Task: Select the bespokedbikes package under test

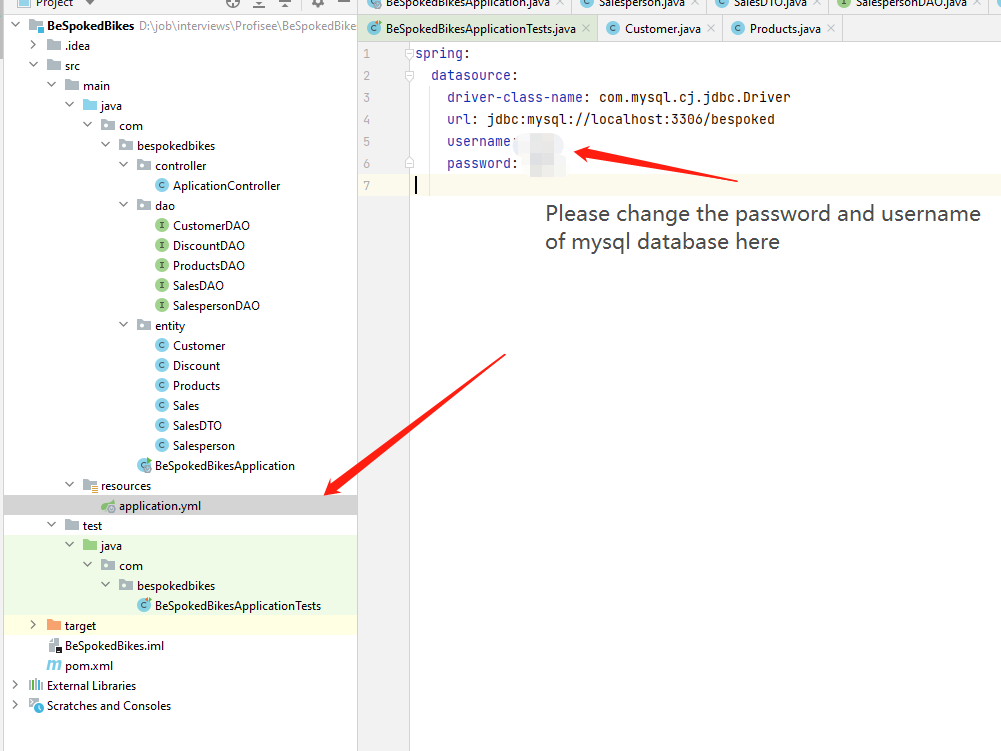Action: tap(176, 586)
